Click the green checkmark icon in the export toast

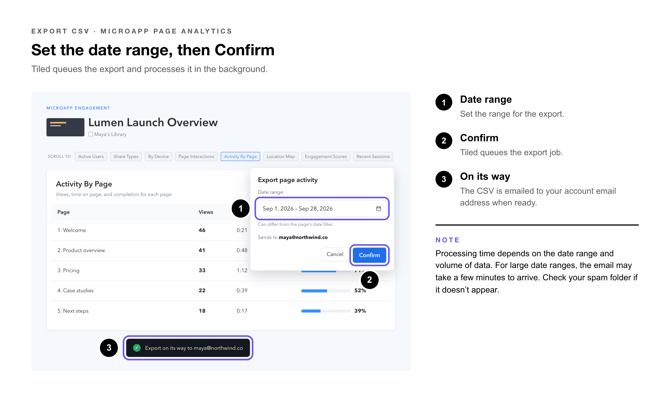pyautogui.click(x=137, y=348)
